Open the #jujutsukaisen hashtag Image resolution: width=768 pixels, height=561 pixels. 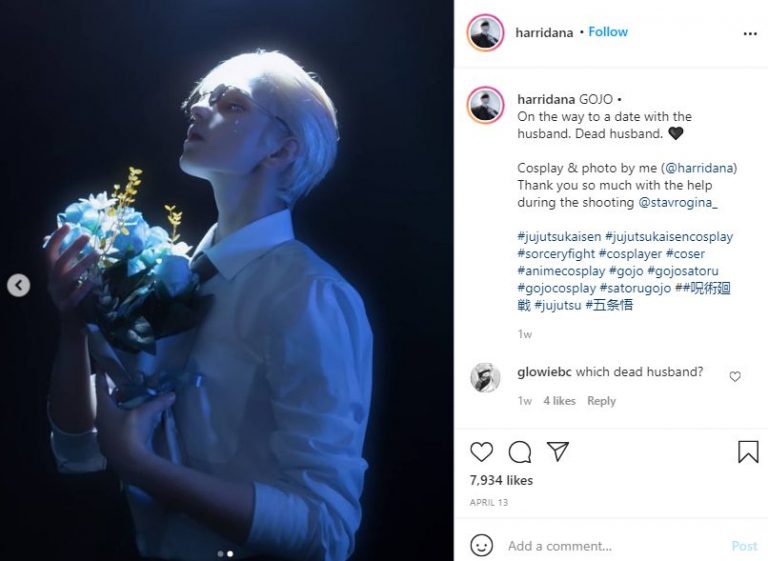pyautogui.click(x=559, y=236)
